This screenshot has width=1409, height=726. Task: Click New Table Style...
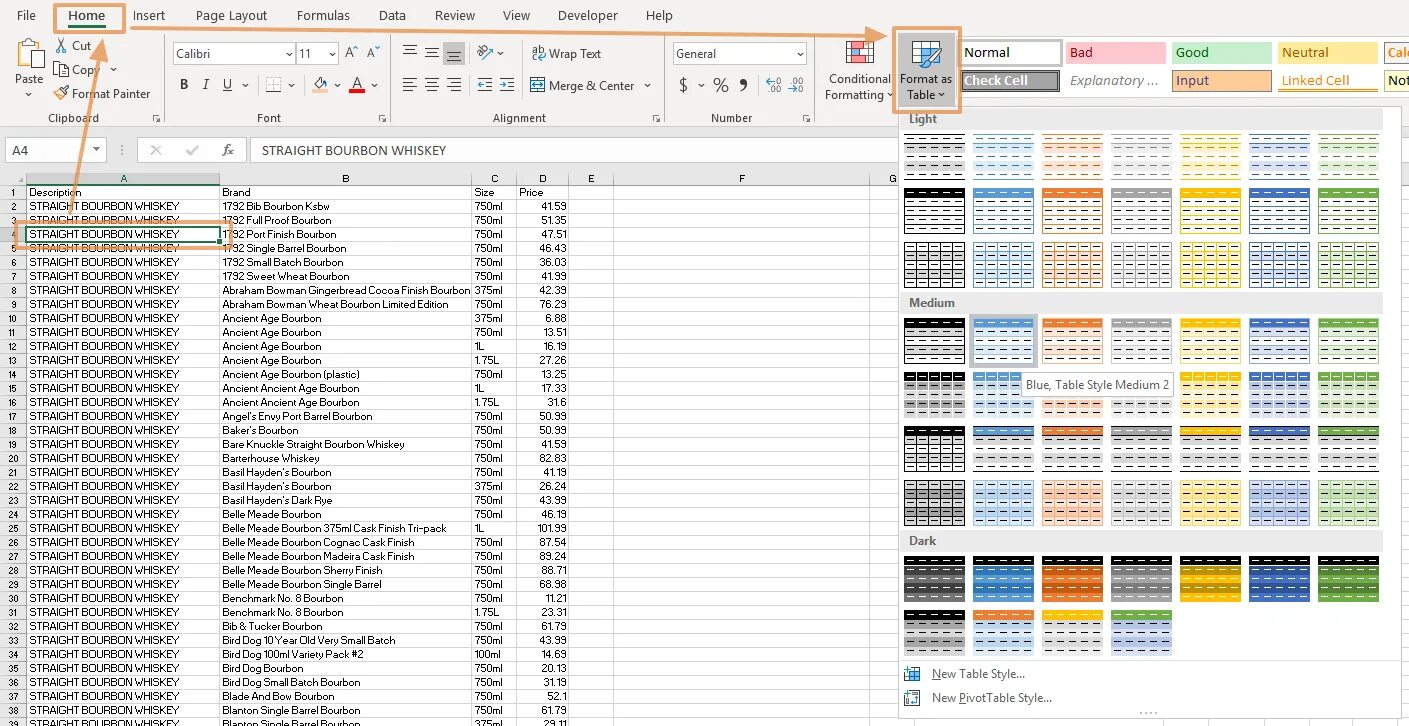[978, 674]
